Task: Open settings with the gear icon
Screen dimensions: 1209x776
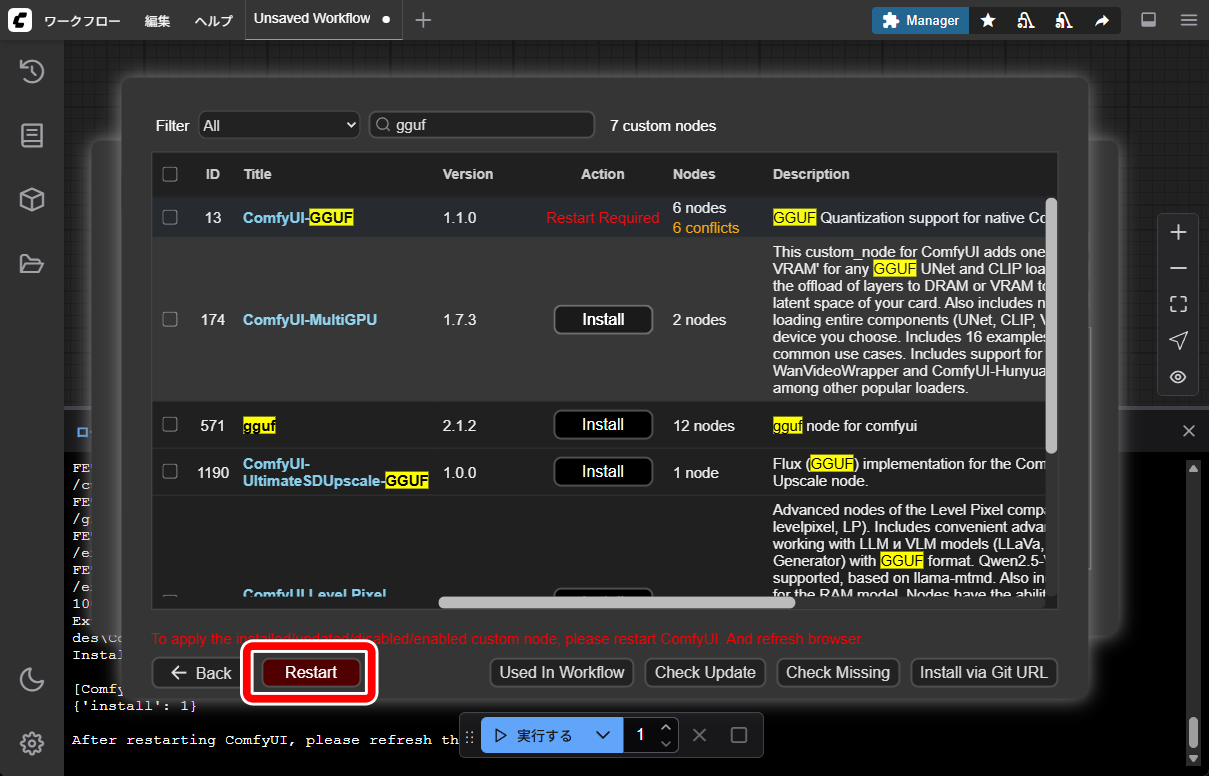Action: tap(32, 743)
